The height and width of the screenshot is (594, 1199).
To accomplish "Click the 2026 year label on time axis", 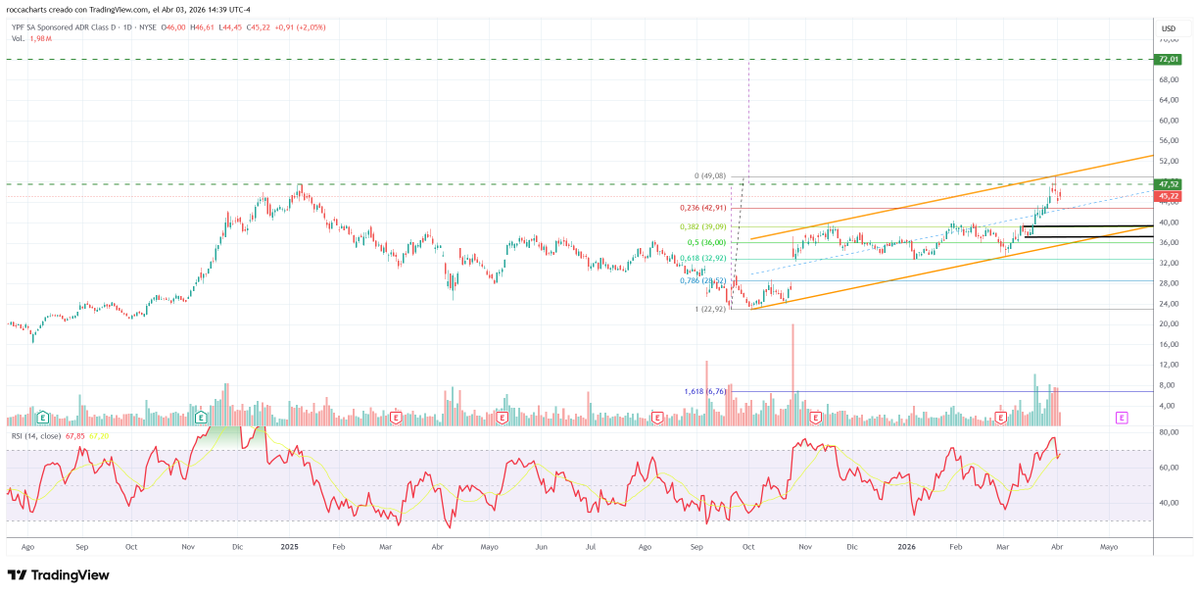I will tap(907, 547).
